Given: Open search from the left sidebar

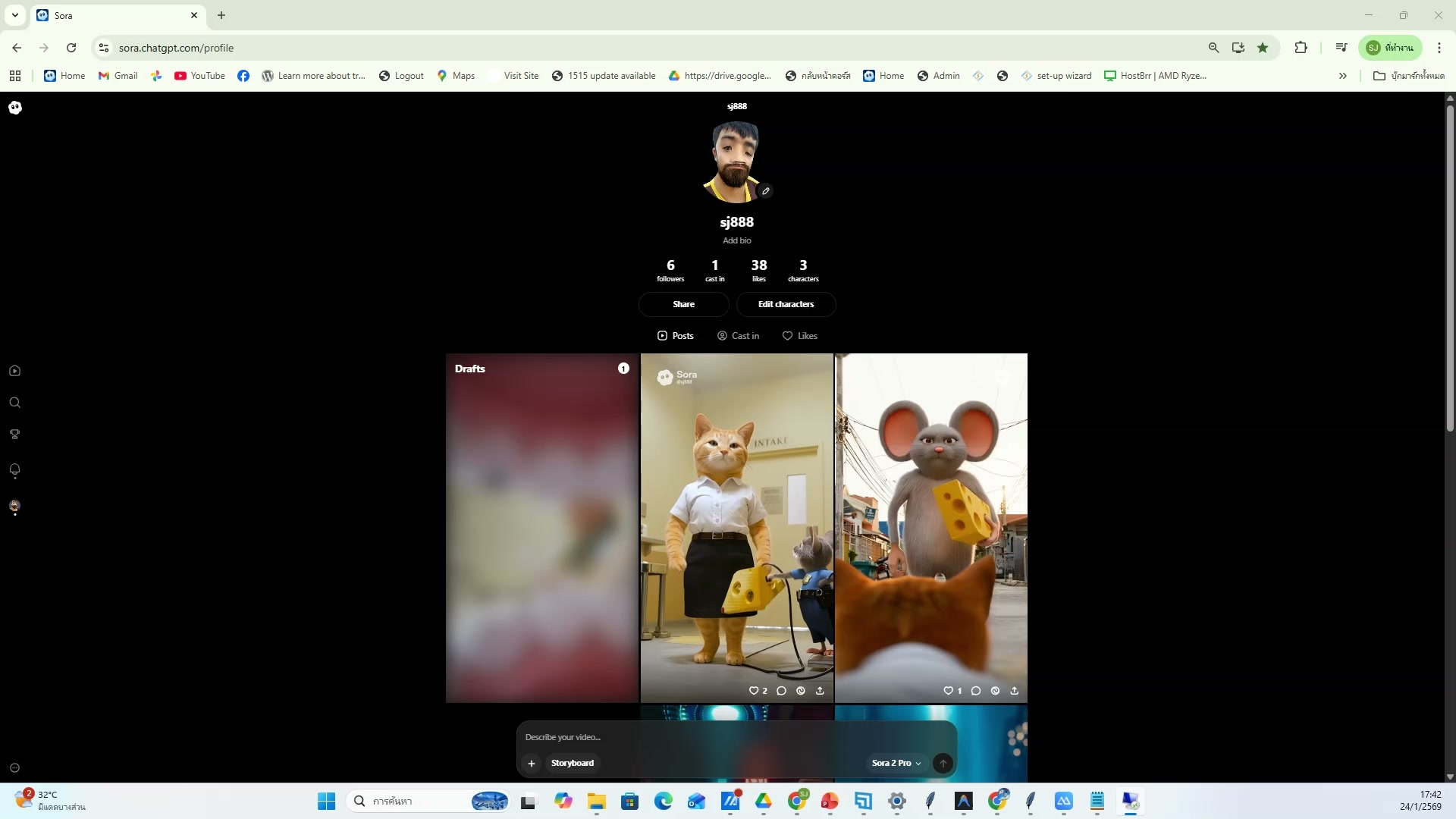Looking at the screenshot, I should [14, 403].
